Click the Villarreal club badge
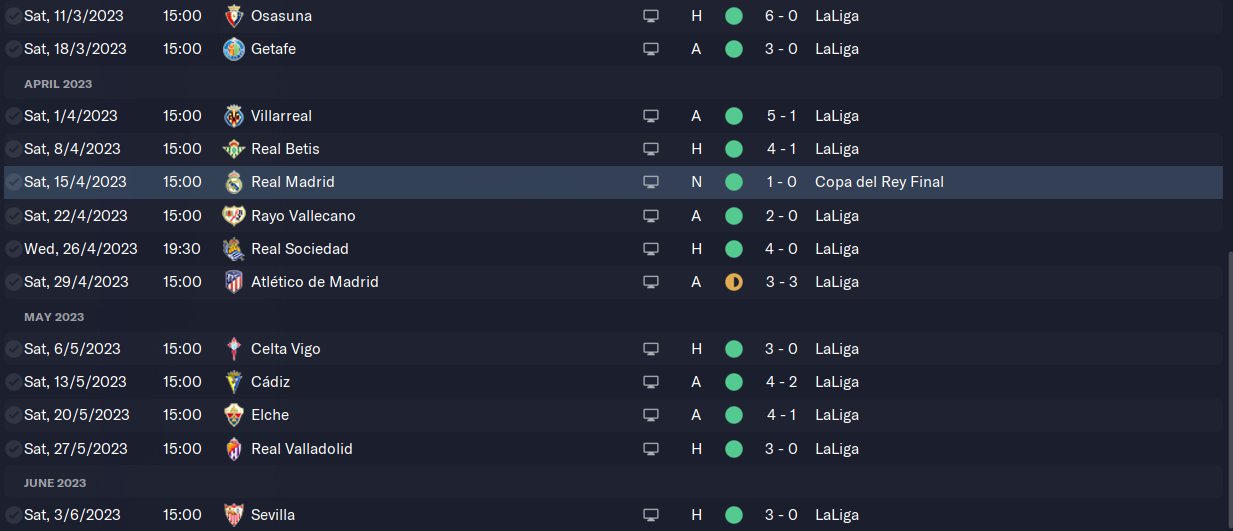Image resolution: width=1233 pixels, height=531 pixels. click(x=233, y=116)
